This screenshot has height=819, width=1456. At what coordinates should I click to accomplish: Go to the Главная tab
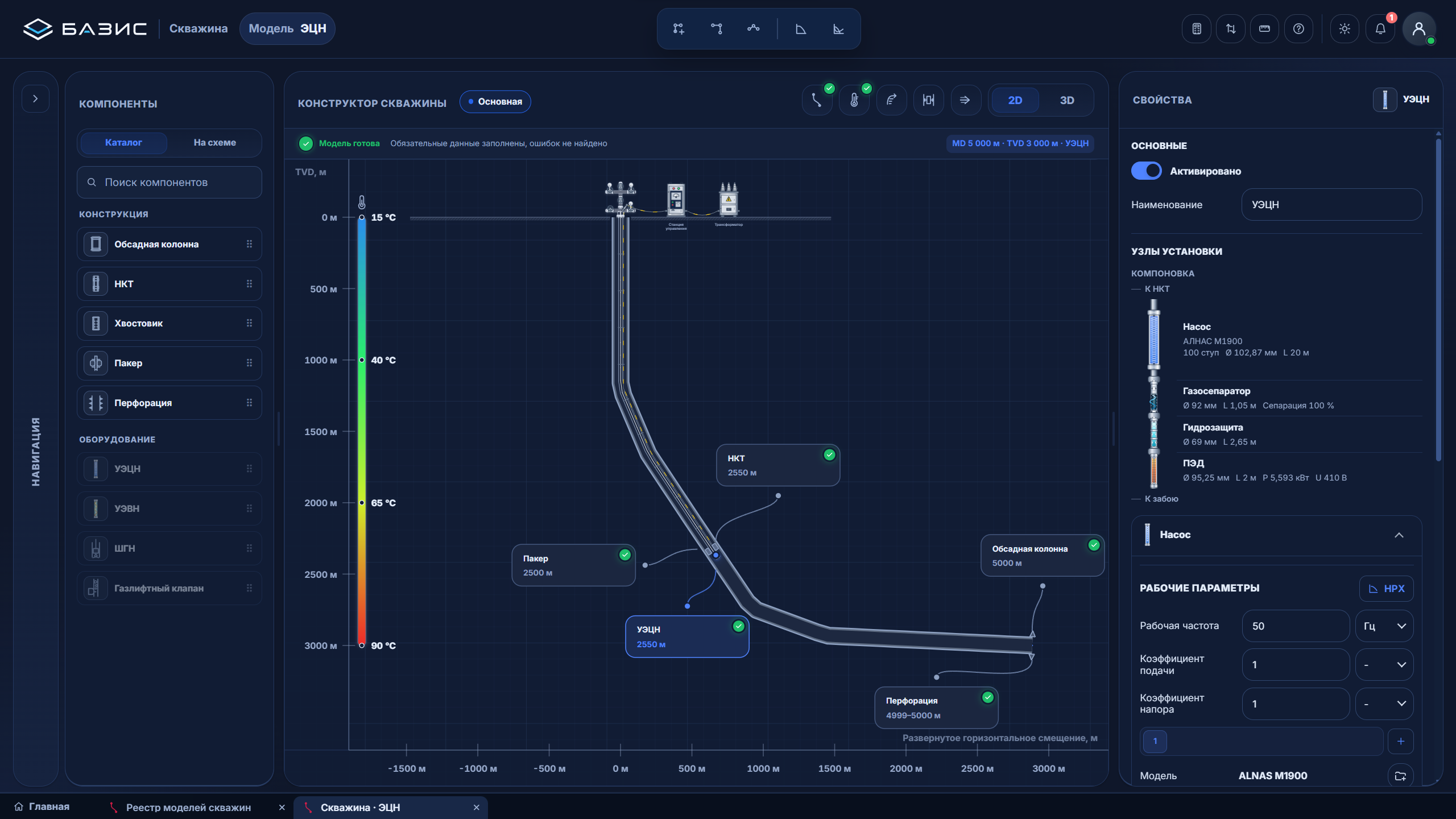pyautogui.click(x=42, y=807)
